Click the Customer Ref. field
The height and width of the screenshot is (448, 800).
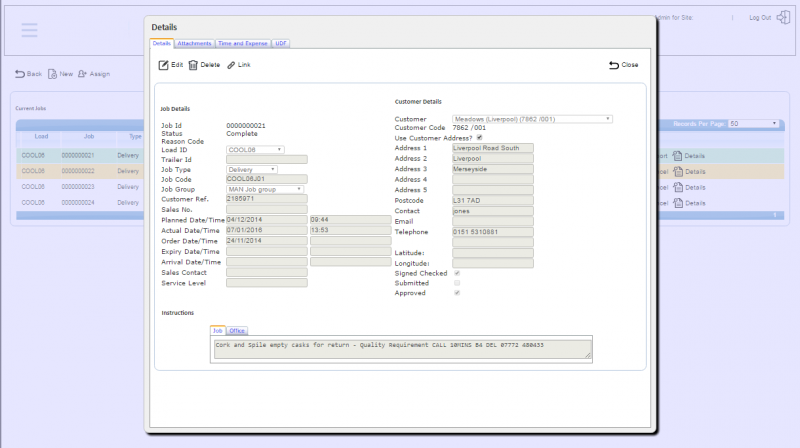click(267, 199)
